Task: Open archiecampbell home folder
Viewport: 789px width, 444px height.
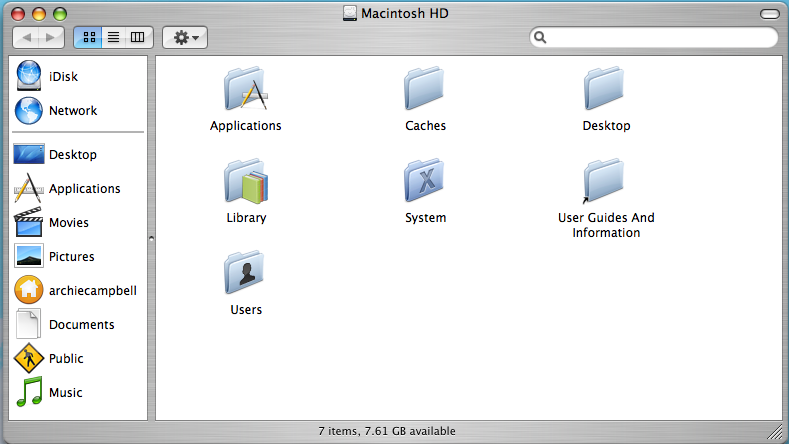Action: click(75, 290)
